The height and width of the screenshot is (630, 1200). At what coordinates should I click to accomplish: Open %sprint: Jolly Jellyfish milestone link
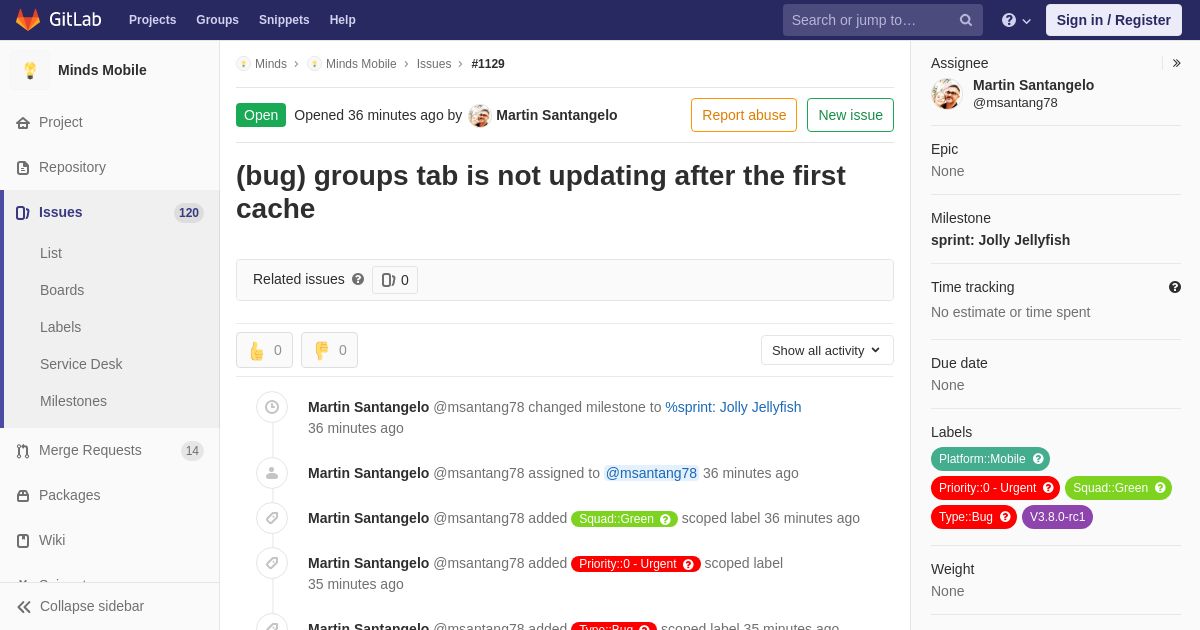[x=733, y=407]
